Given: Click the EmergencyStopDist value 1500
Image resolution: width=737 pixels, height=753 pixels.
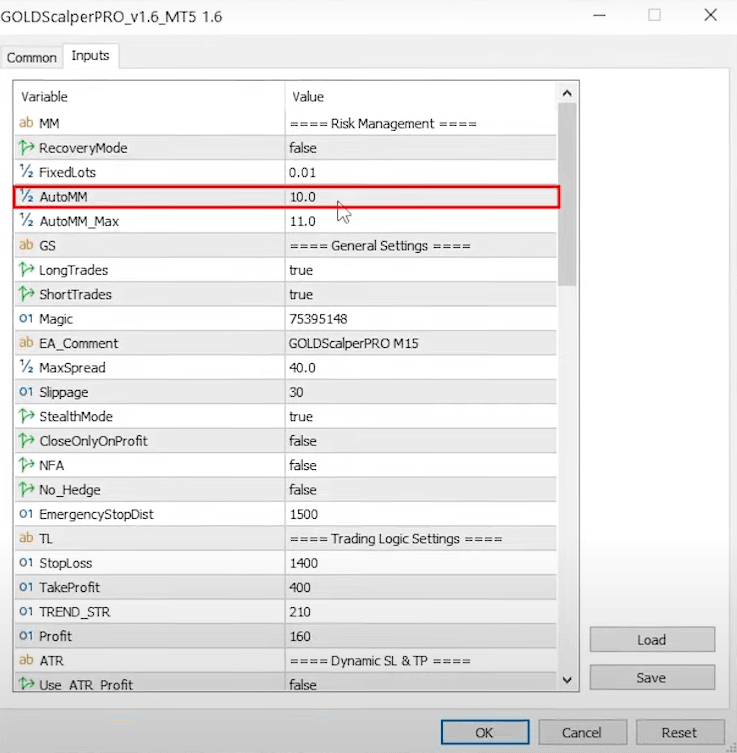Looking at the screenshot, I should click(x=304, y=514).
